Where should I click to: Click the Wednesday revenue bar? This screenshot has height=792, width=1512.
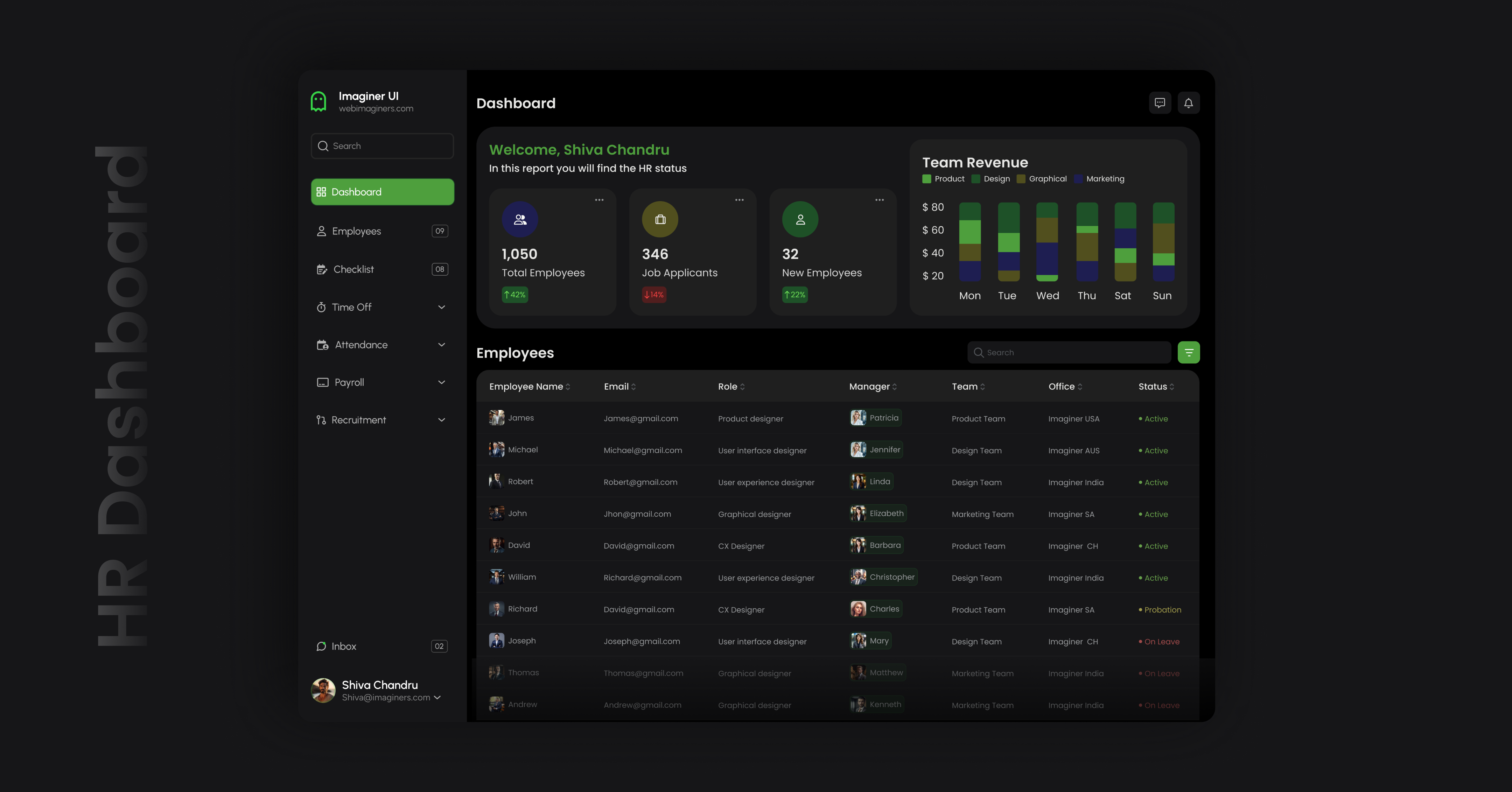pyautogui.click(x=1047, y=242)
